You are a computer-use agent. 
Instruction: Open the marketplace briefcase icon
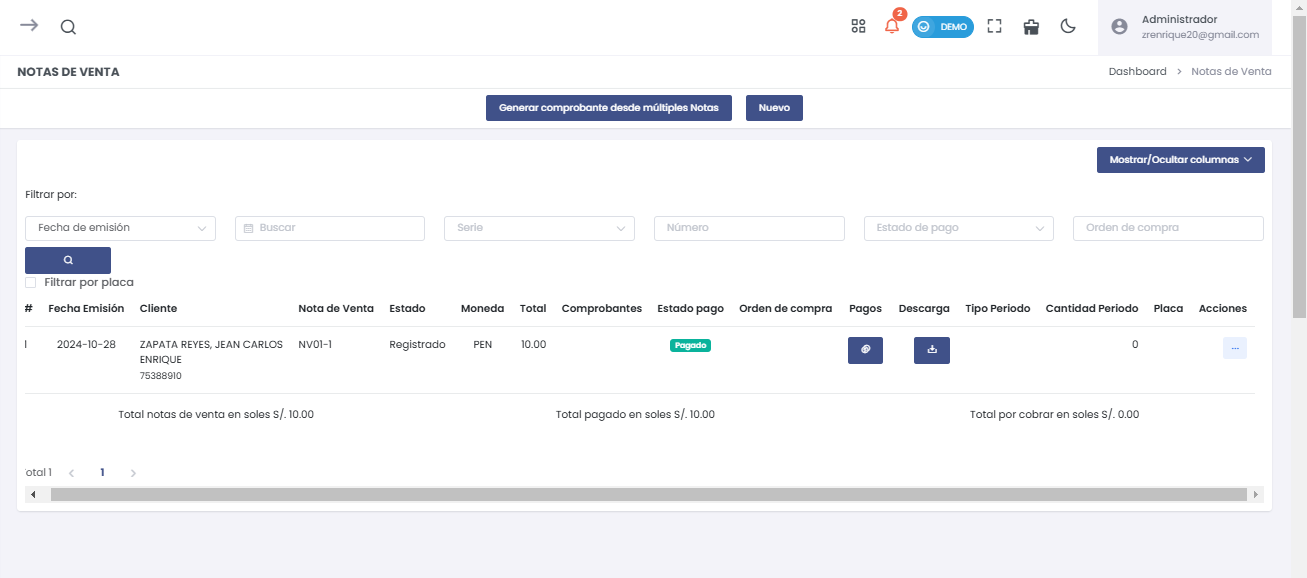(1031, 27)
